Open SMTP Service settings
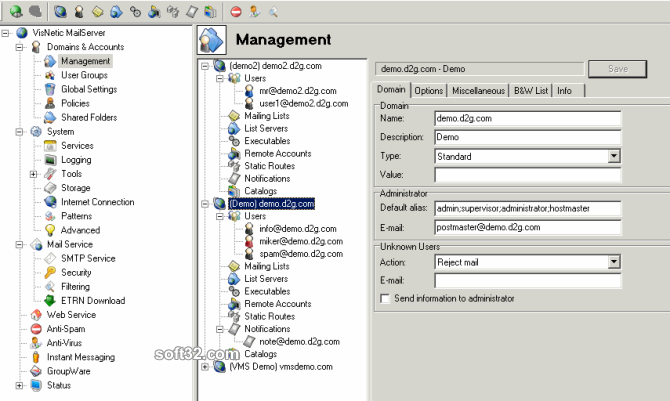670x401 pixels. click(88, 259)
